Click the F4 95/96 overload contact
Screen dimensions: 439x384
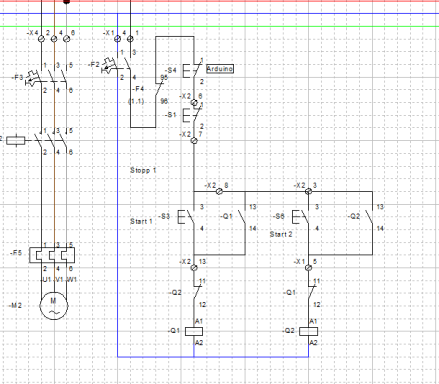tap(159, 89)
